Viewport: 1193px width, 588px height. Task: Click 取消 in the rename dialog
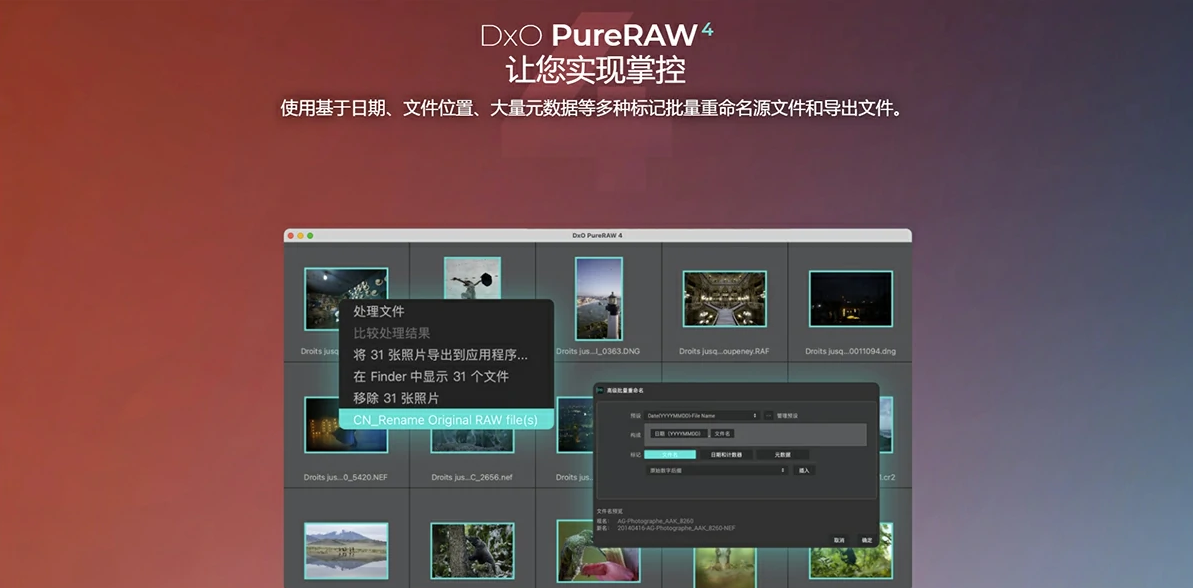tap(839, 539)
